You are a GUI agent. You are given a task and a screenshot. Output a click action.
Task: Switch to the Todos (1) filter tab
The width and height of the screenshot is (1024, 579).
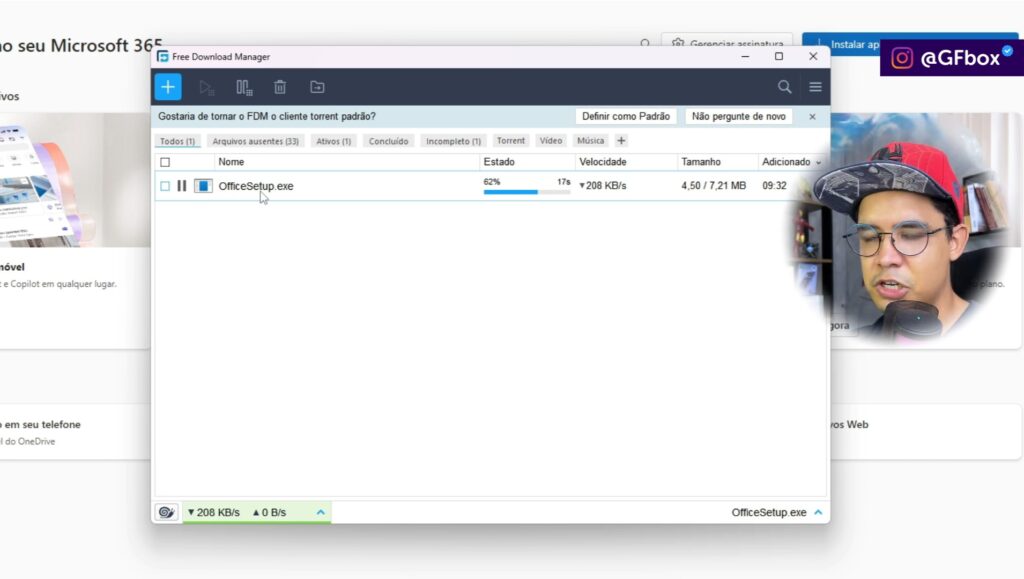click(177, 141)
